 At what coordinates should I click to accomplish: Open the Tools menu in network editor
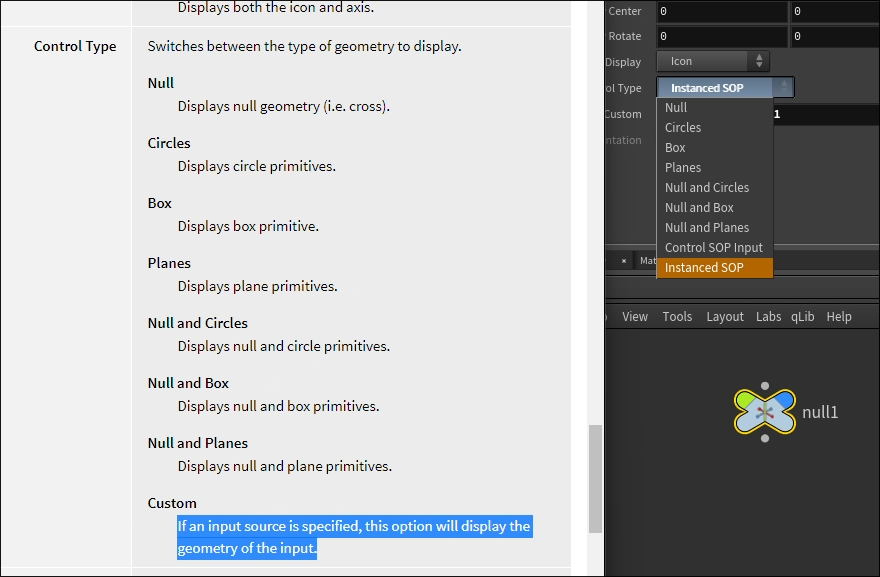click(x=677, y=317)
